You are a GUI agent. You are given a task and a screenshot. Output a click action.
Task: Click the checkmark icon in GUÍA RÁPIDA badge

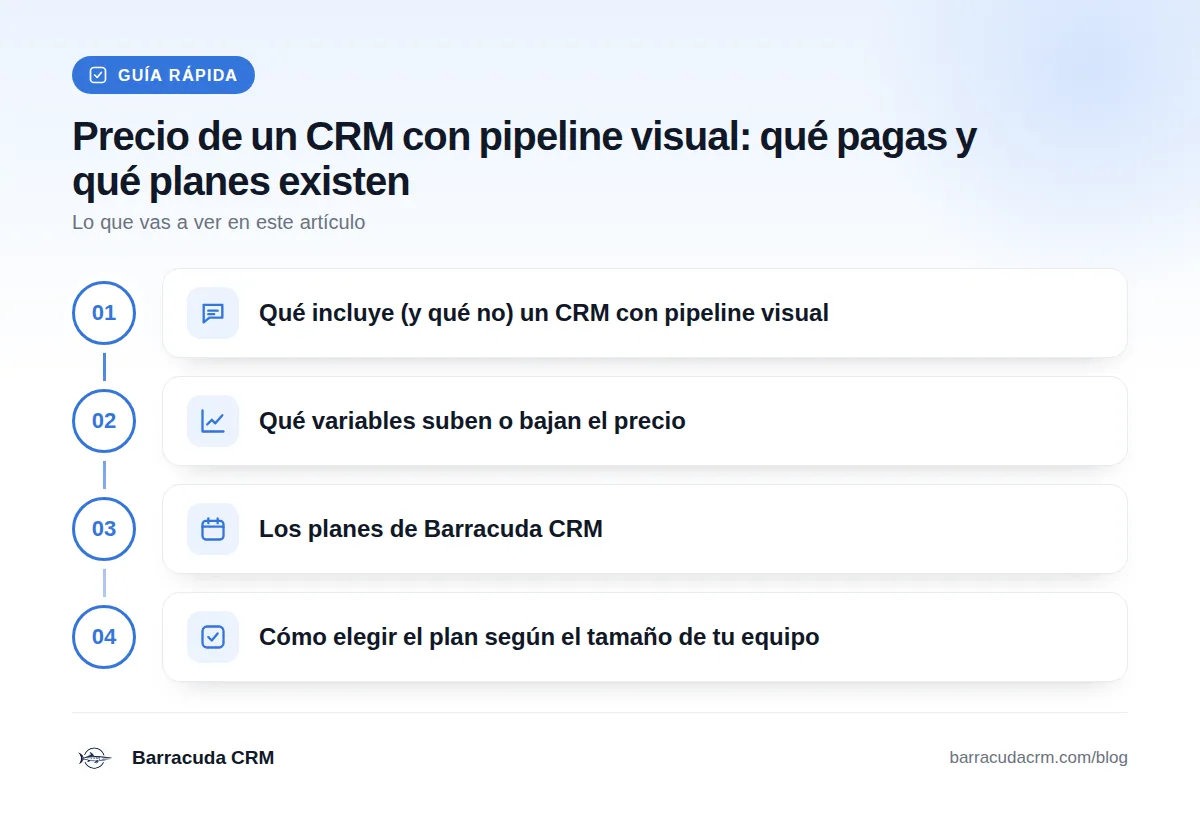98,75
